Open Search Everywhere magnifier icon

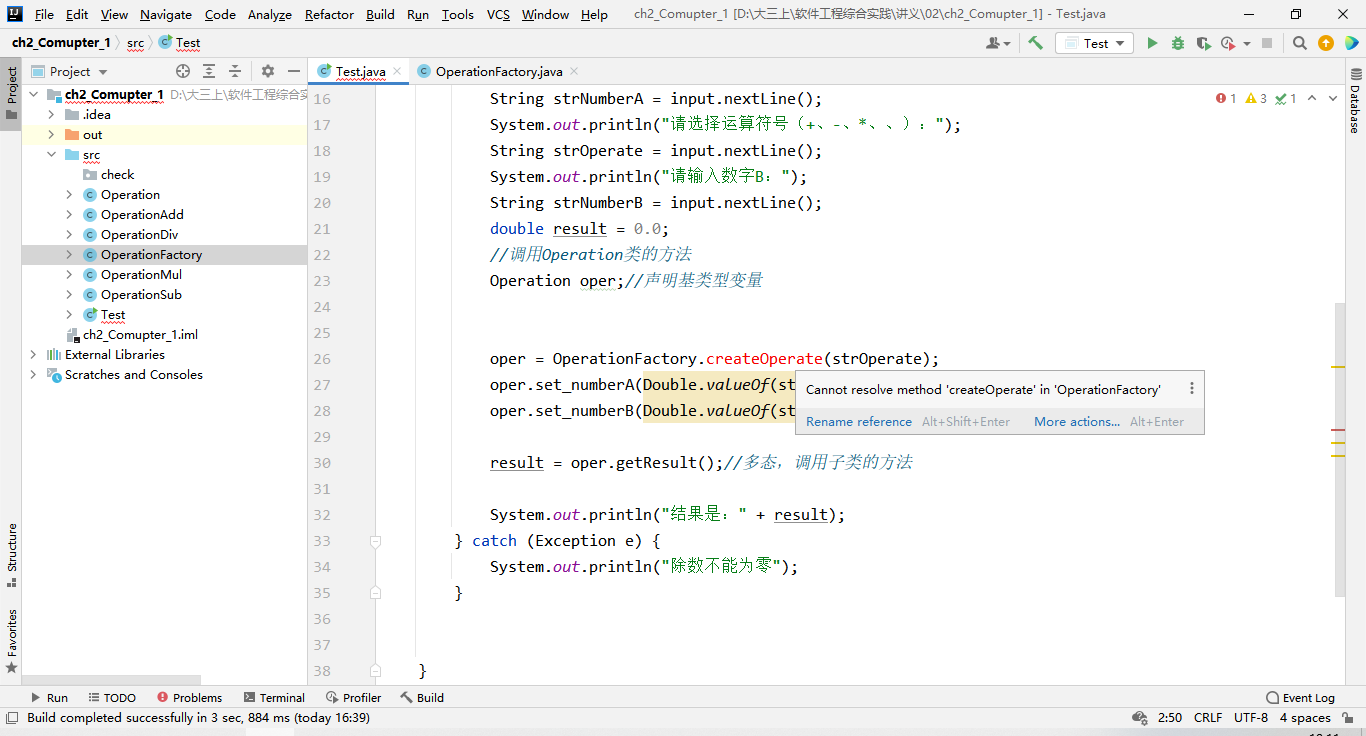coord(1299,43)
